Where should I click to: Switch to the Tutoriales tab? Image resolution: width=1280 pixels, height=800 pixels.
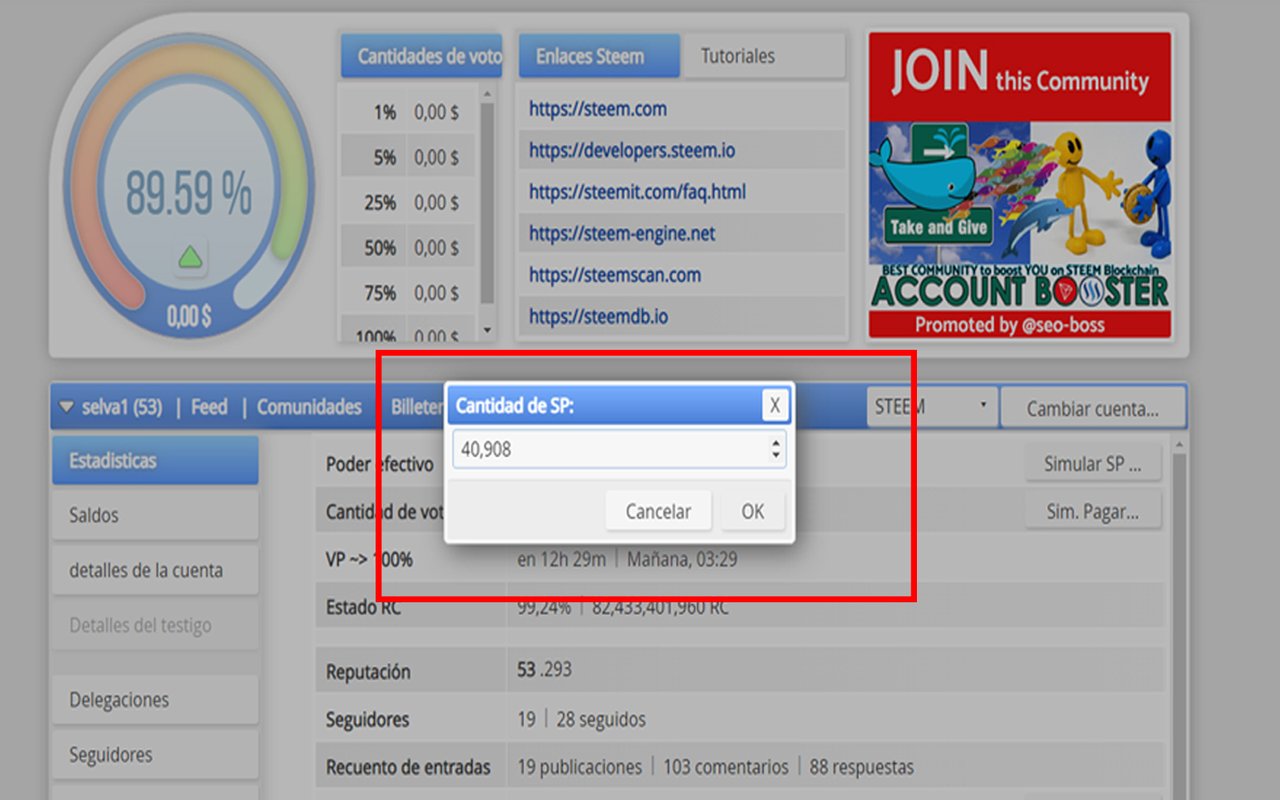[x=763, y=56]
